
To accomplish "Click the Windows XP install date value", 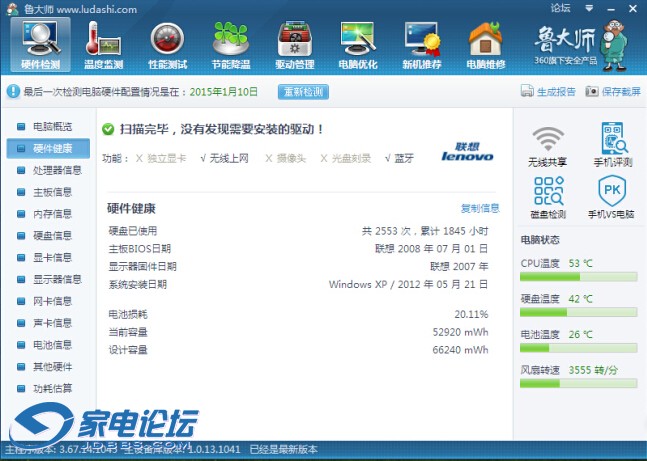I will (409, 284).
